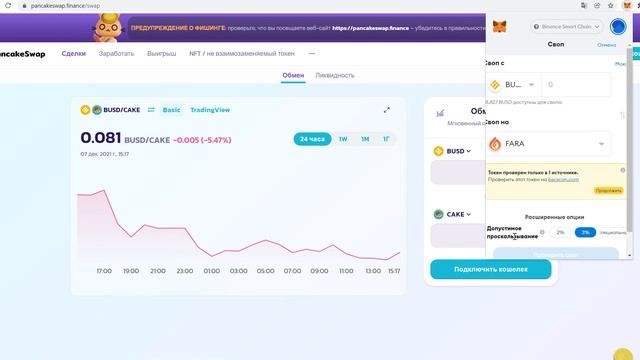Set chart range to 1W
640x360 pixels.
pos(343,139)
